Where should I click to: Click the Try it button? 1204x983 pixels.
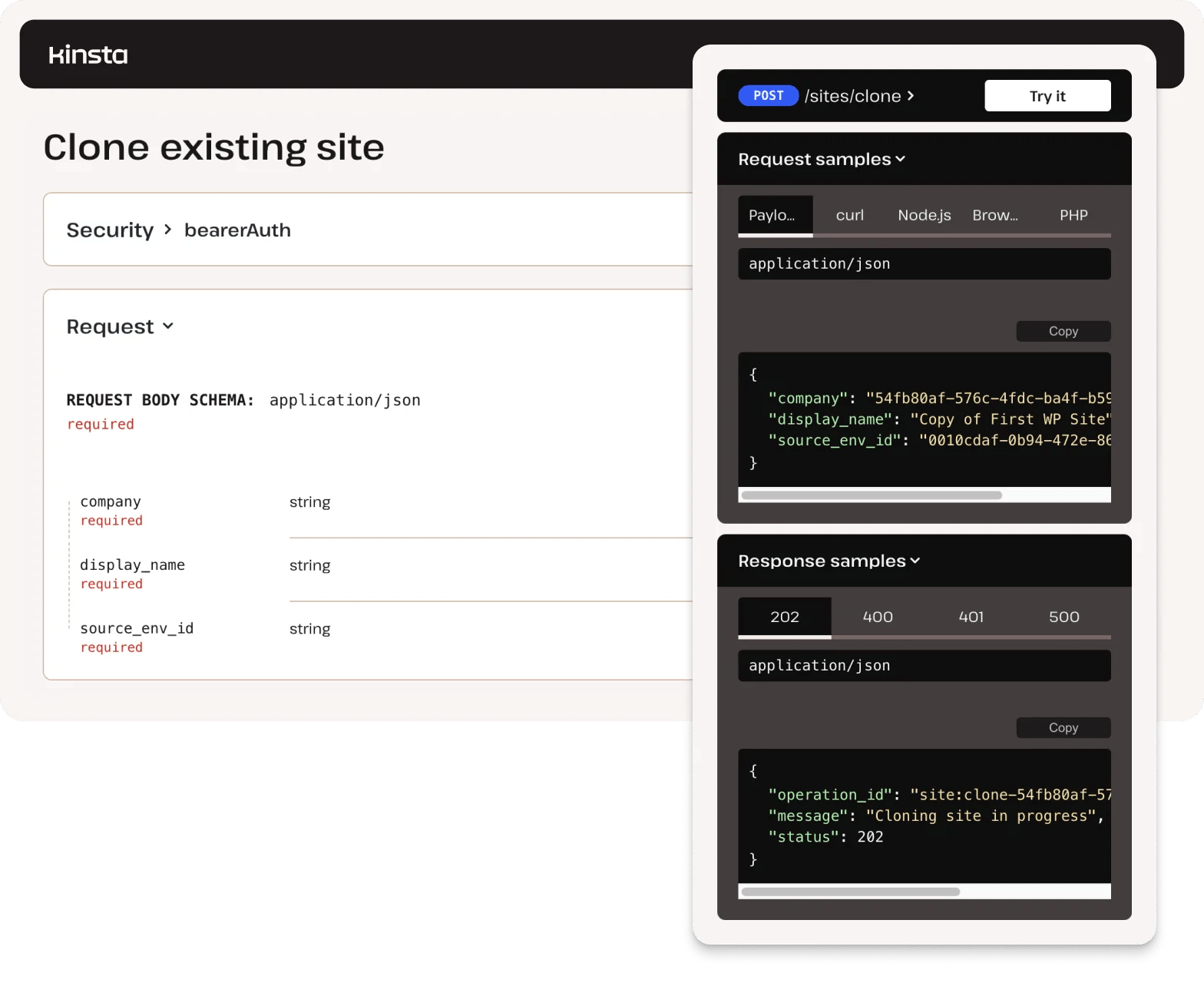click(x=1047, y=96)
